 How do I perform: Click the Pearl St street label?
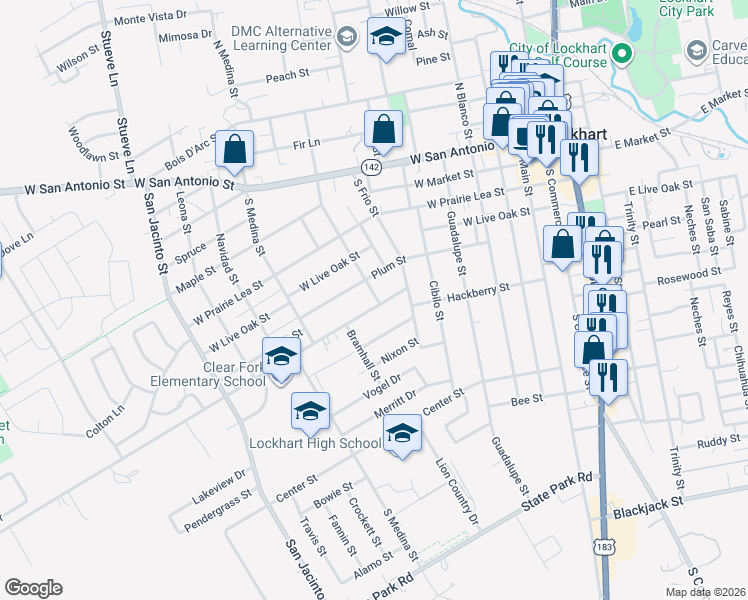coord(662,222)
